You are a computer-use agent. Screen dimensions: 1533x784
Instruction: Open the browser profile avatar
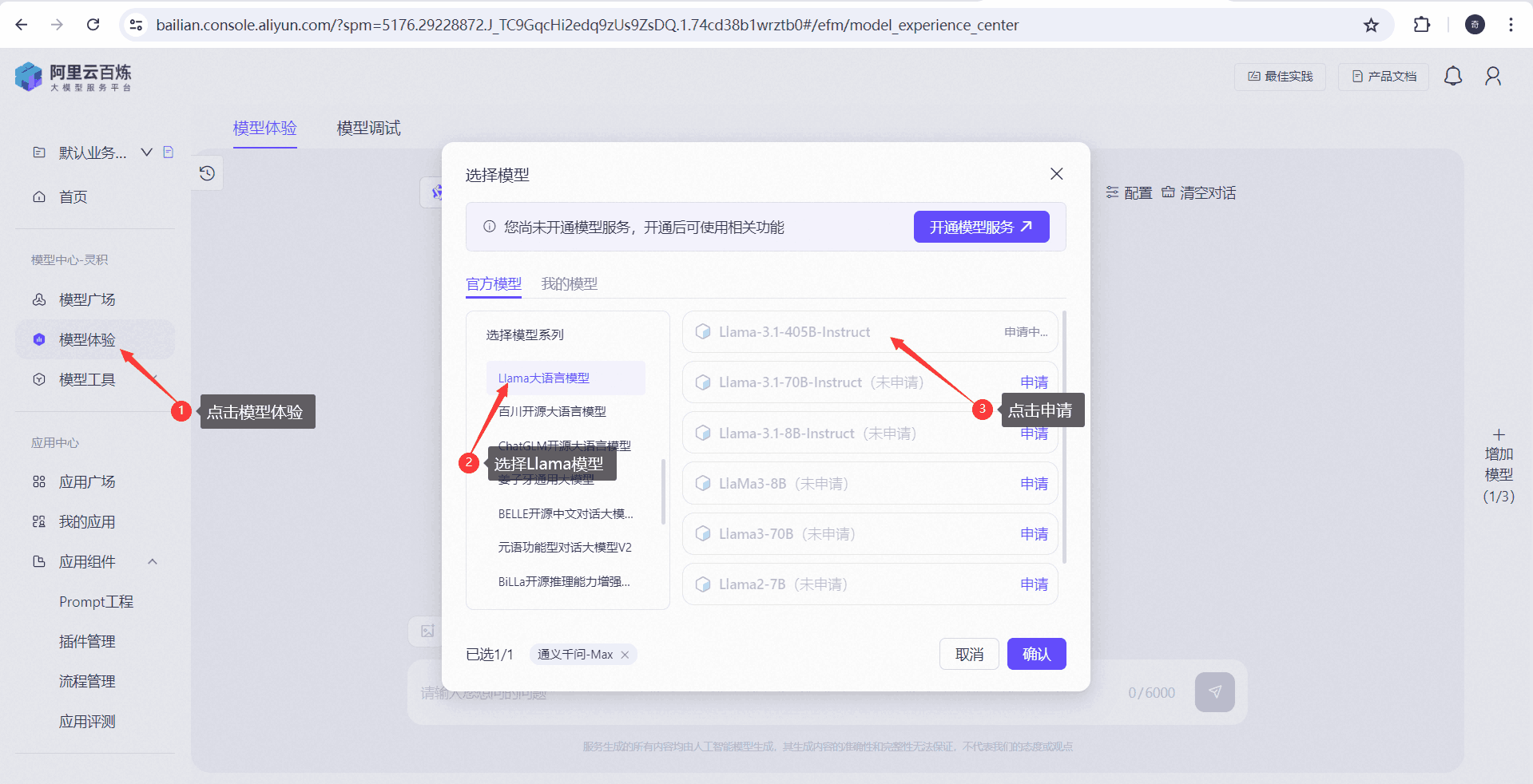point(1475,25)
